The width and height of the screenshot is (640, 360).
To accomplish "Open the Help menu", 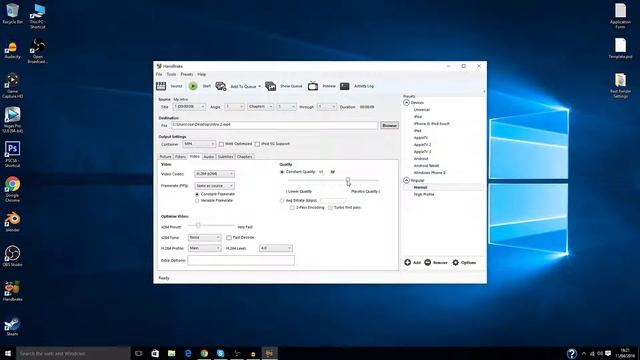I will (x=202, y=74).
